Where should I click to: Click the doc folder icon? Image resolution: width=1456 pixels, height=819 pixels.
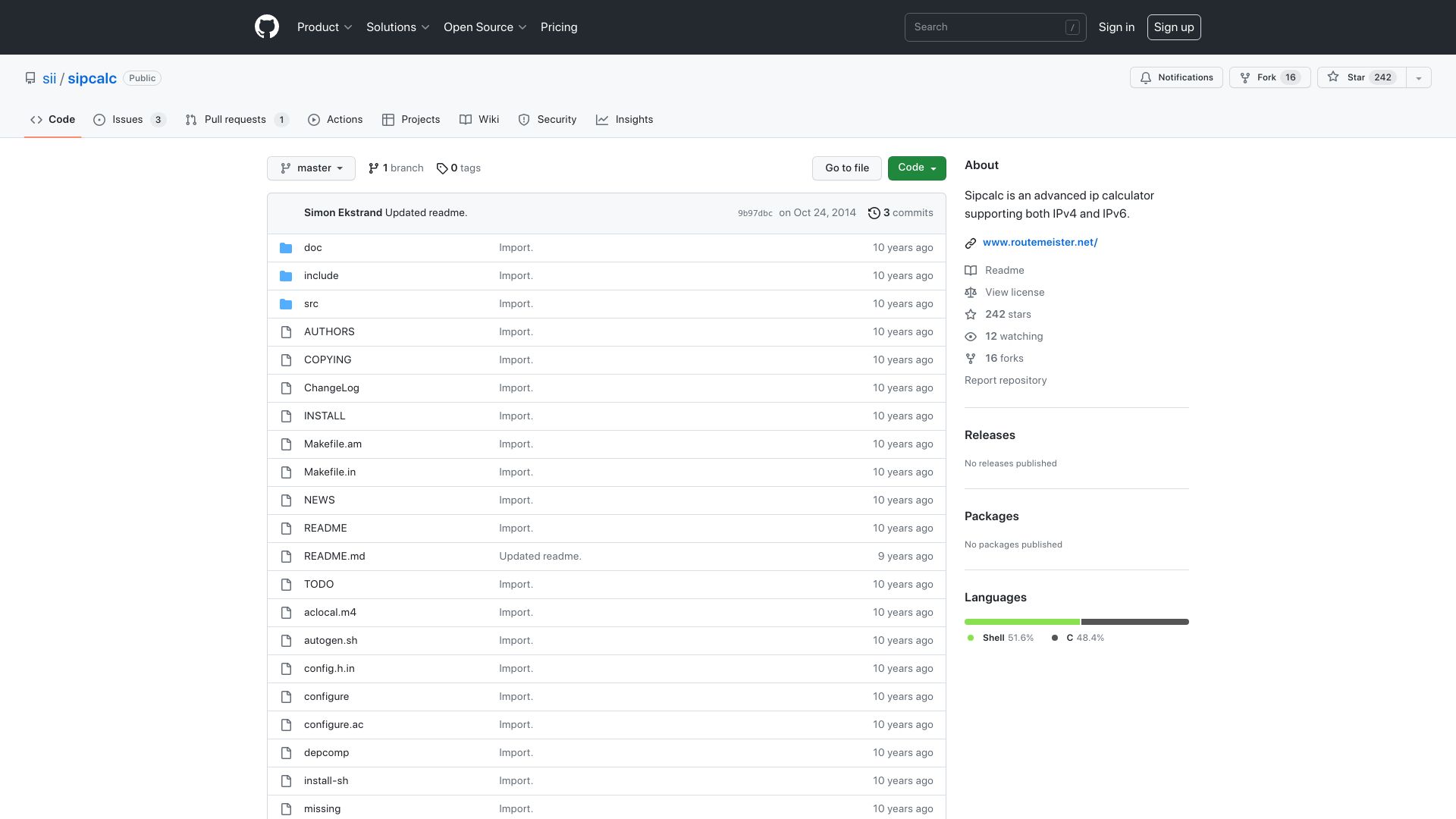(x=286, y=248)
